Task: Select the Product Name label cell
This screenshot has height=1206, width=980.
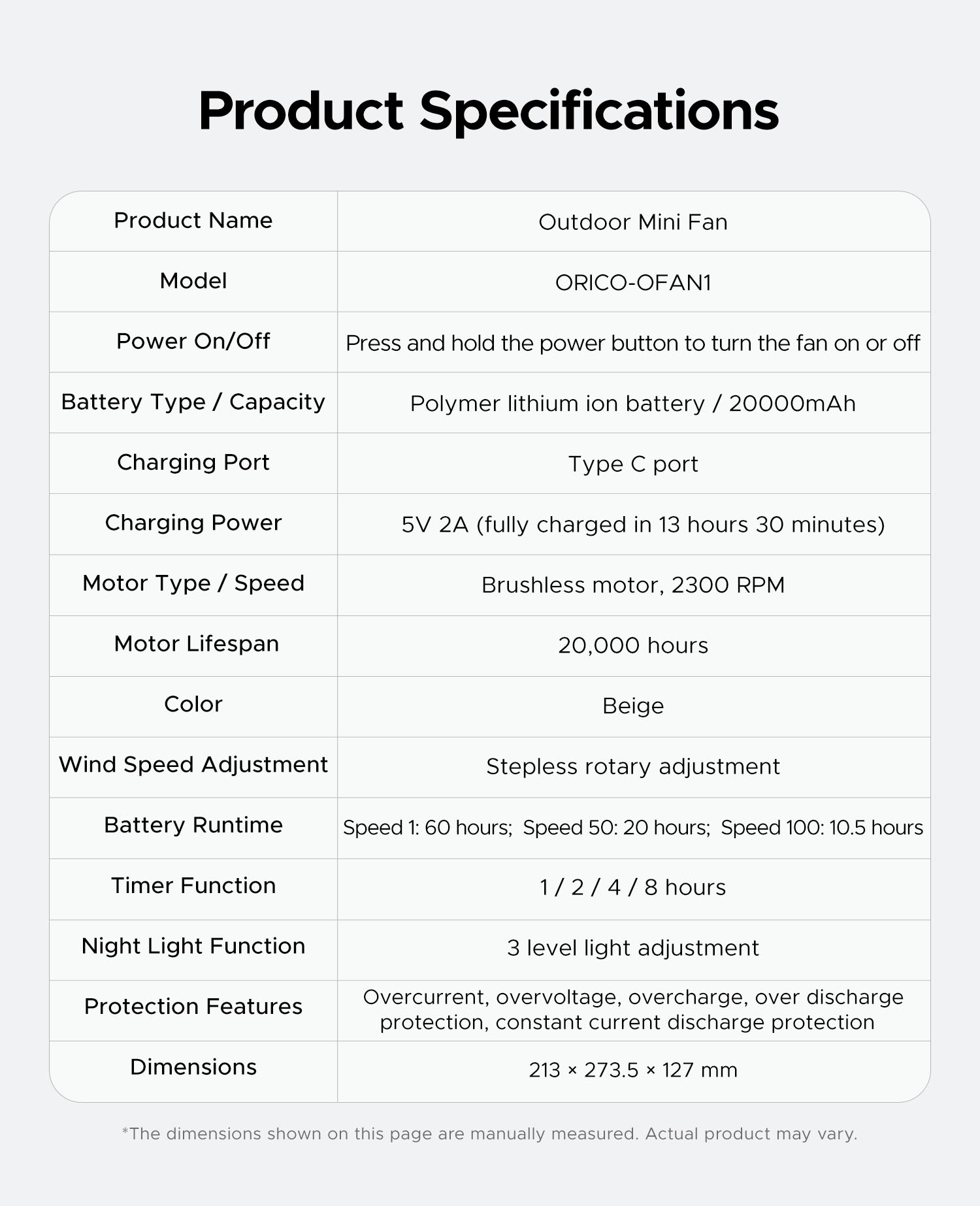Action: (193, 221)
